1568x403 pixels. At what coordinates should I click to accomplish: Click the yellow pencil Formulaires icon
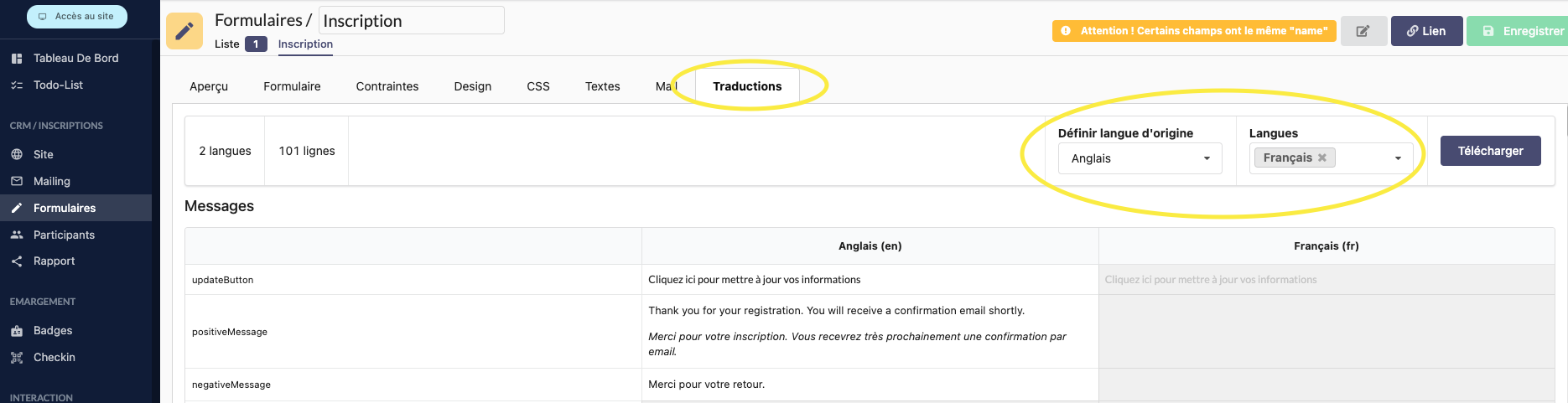click(184, 31)
